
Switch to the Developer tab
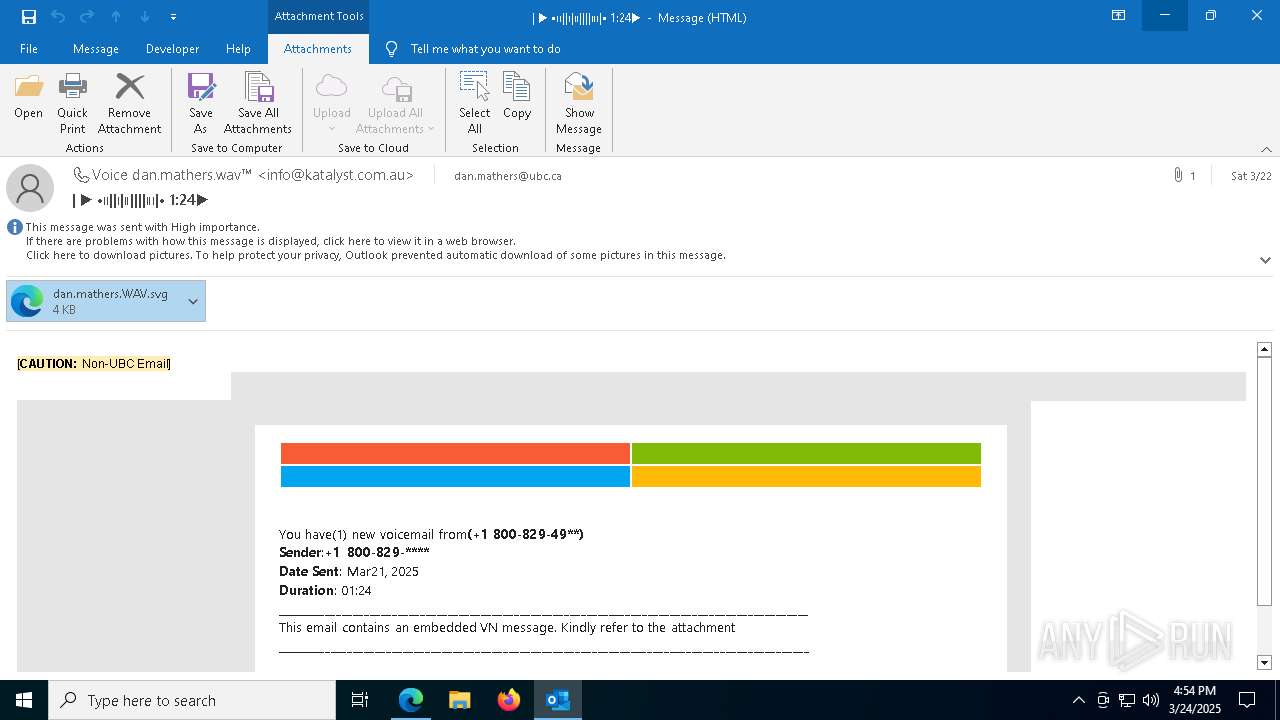(x=172, y=49)
